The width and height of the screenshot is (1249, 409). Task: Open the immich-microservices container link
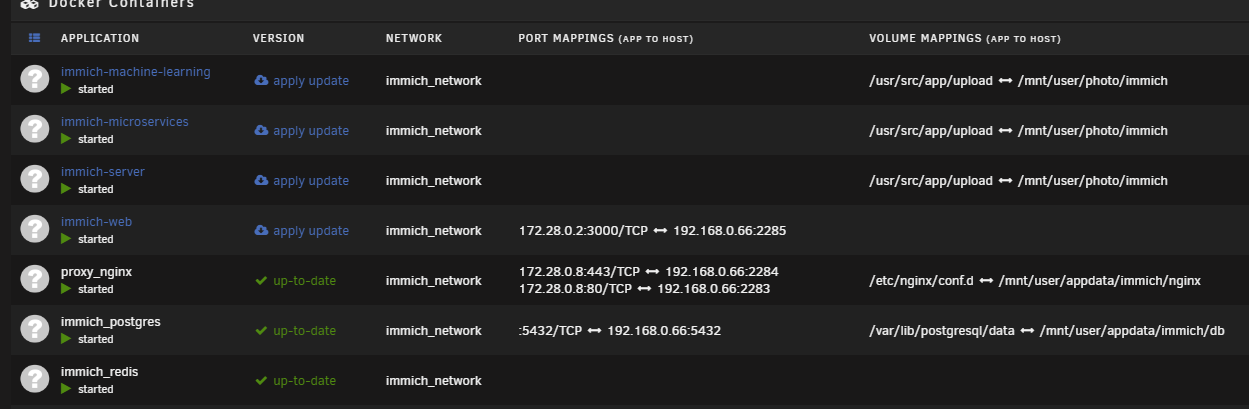click(124, 122)
